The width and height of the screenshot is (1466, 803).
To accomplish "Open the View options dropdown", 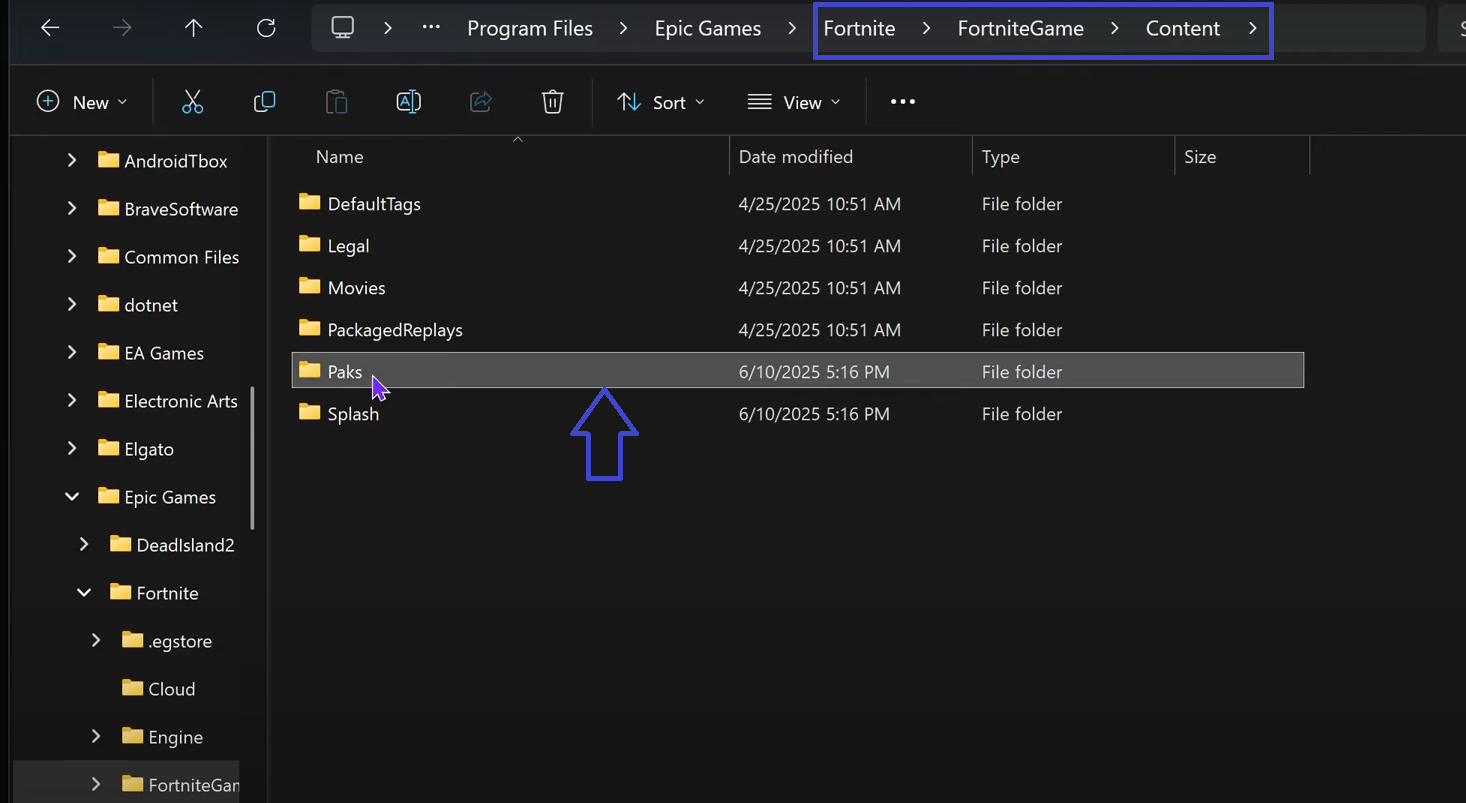I will (x=793, y=101).
